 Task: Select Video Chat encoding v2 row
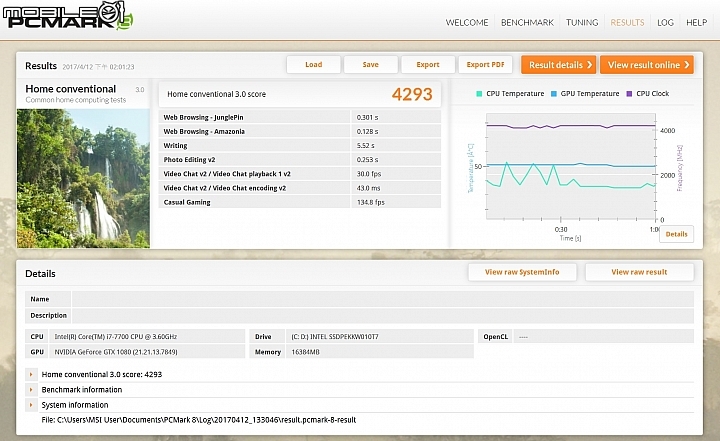coord(300,188)
